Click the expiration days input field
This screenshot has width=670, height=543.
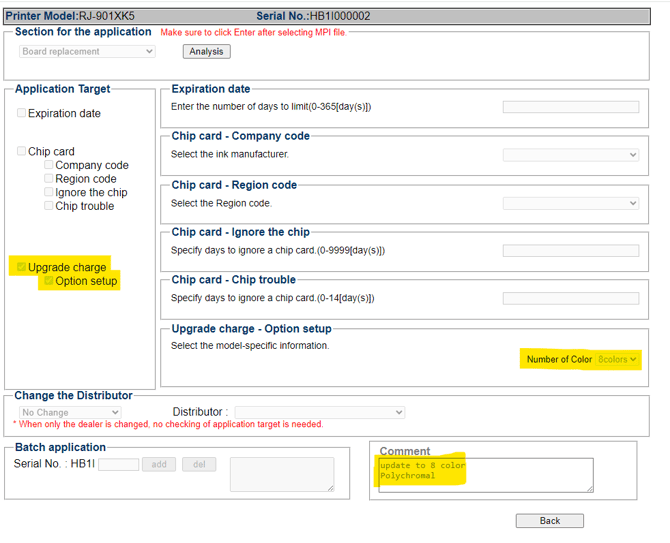pyautogui.click(x=570, y=107)
